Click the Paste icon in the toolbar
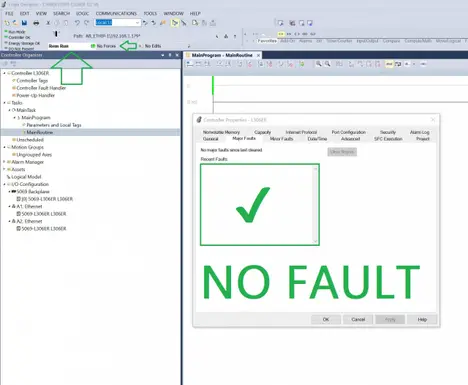Viewport: 468px width, 385px height. (x=66, y=23)
